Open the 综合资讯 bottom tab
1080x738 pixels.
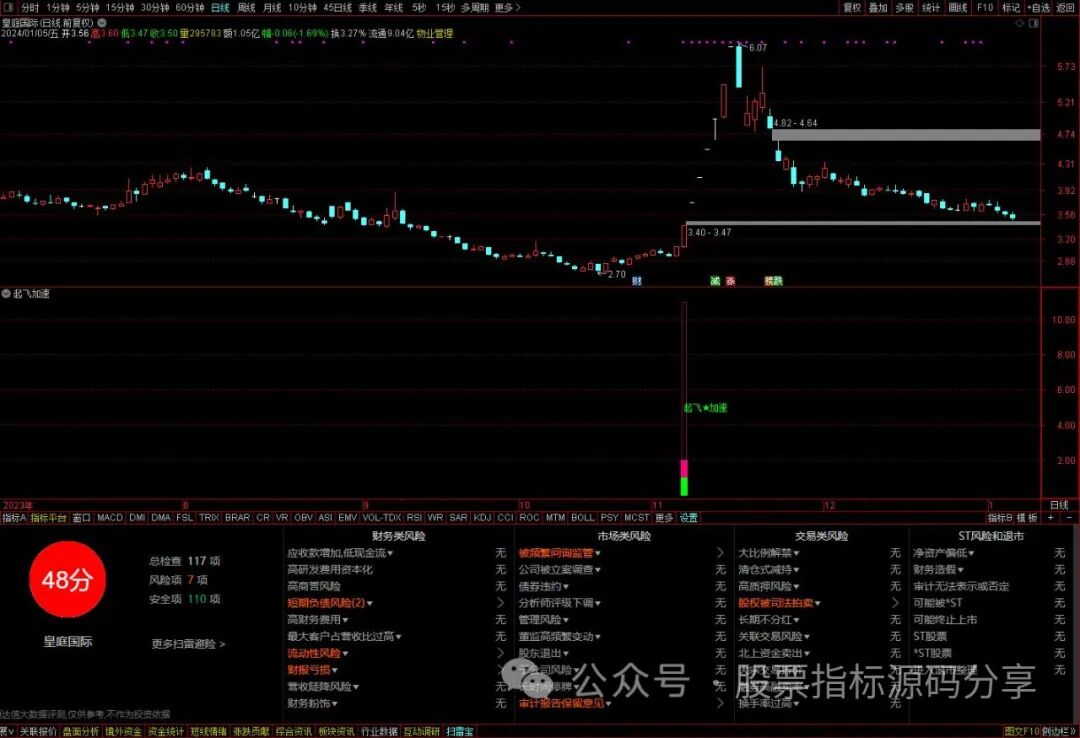pyautogui.click(x=294, y=732)
